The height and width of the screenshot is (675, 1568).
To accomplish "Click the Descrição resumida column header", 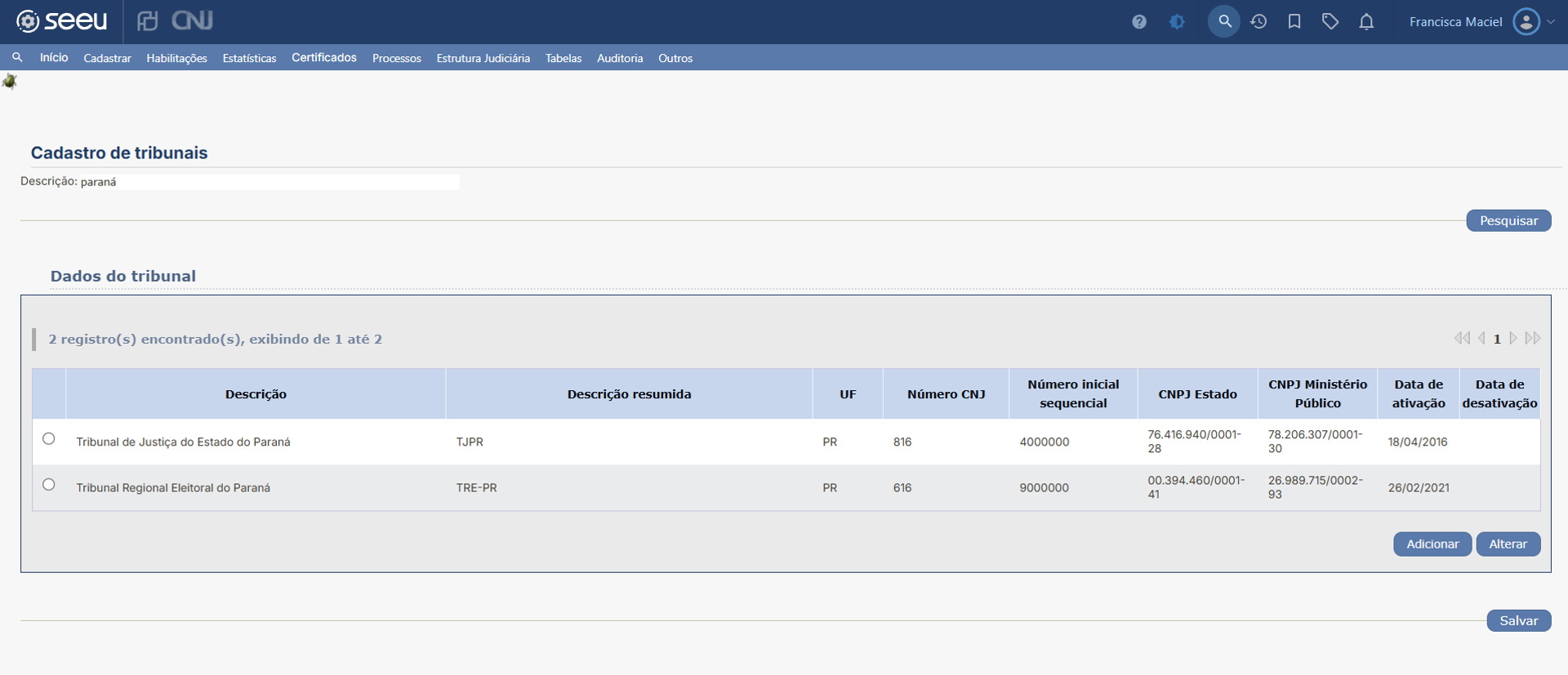I will pyautogui.click(x=629, y=393).
